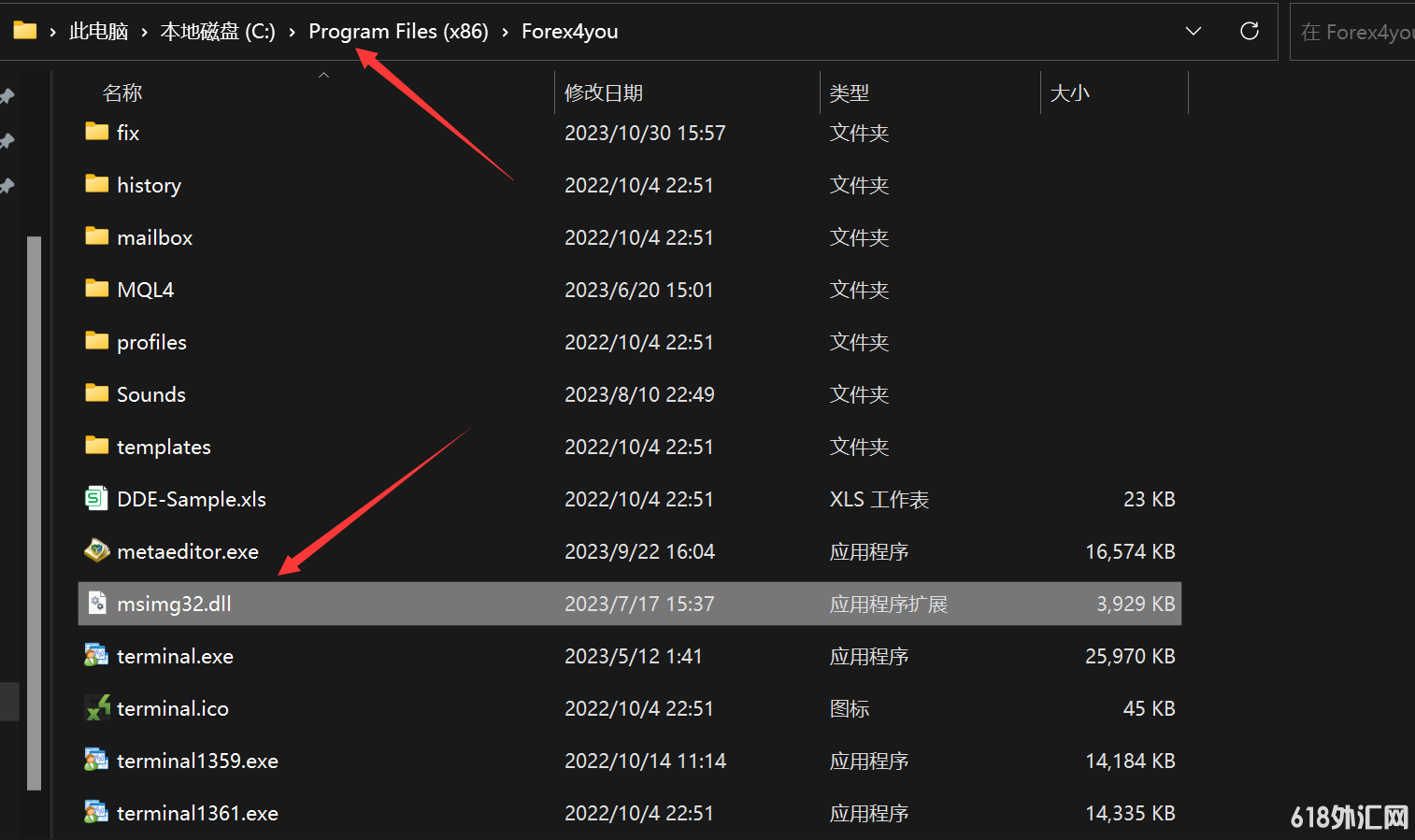Select the metaeditor.exe file name

click(x=188, y=551)
